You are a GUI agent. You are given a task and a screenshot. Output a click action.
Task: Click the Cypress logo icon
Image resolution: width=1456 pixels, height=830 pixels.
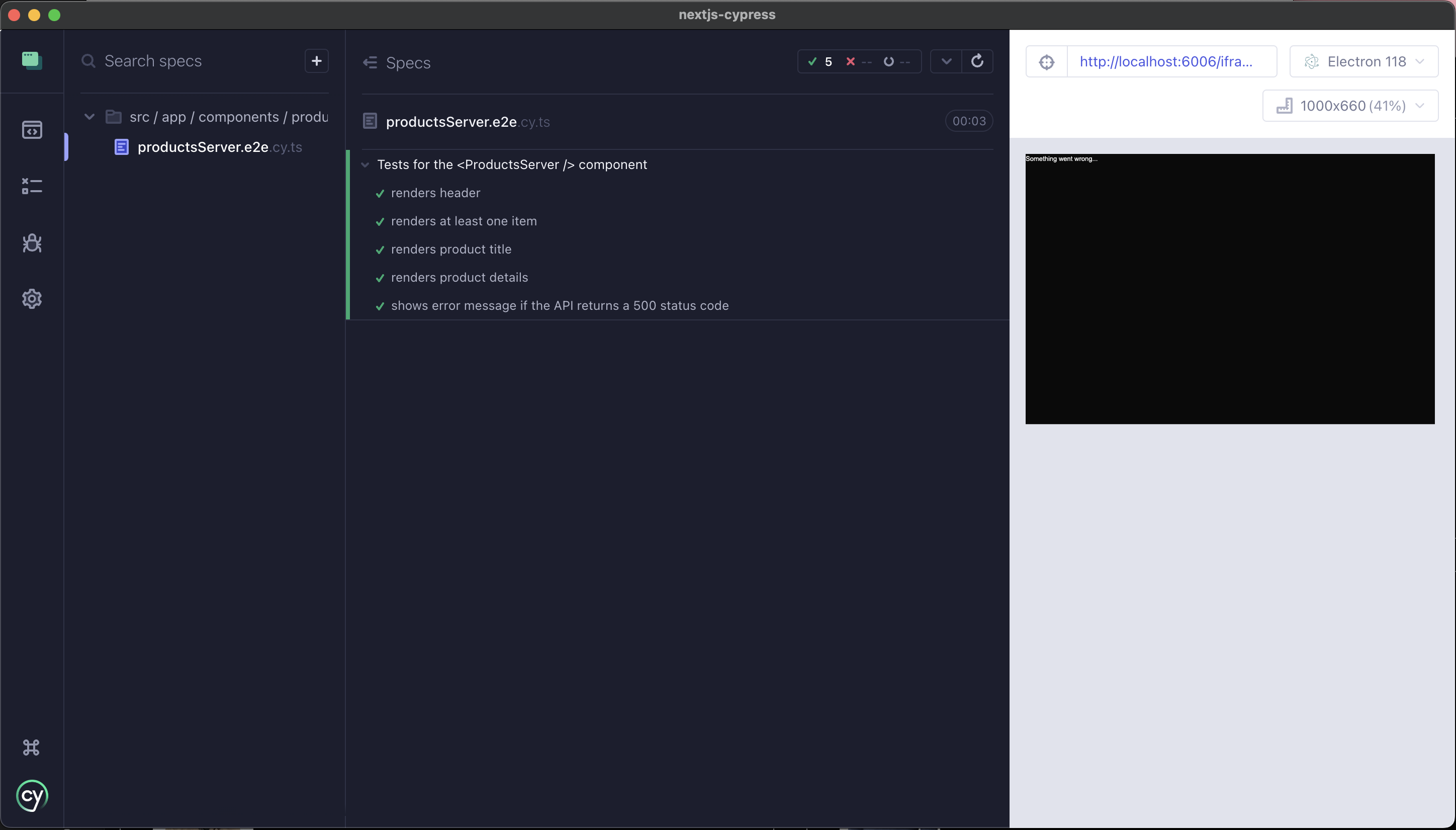pyautogui.click(x=32, y=796)
